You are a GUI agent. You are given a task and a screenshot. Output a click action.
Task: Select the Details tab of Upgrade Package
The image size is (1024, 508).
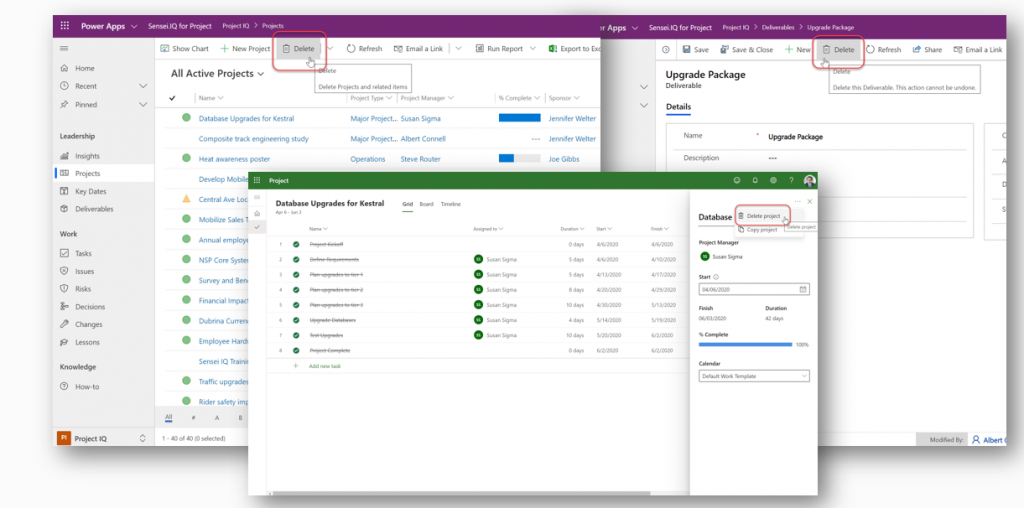(x=678, y=107)
